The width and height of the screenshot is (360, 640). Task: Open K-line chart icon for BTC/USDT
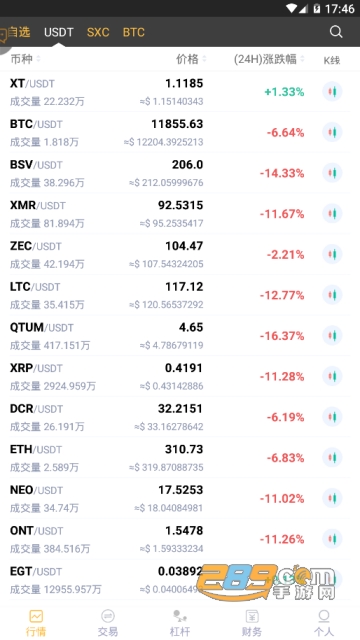[332, 132]
